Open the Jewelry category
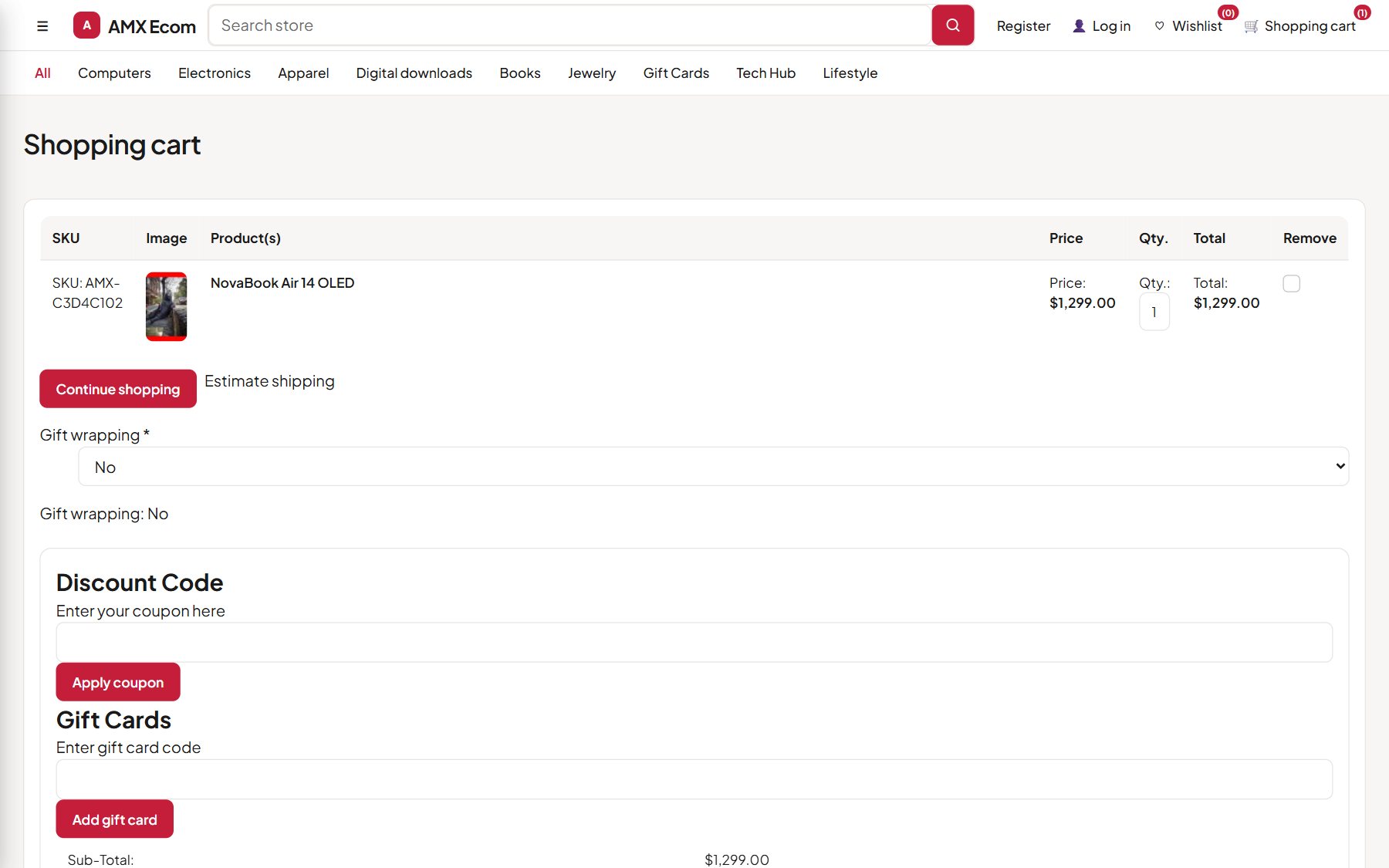Viewport: 1389px width, 868px height. point(592,73)
